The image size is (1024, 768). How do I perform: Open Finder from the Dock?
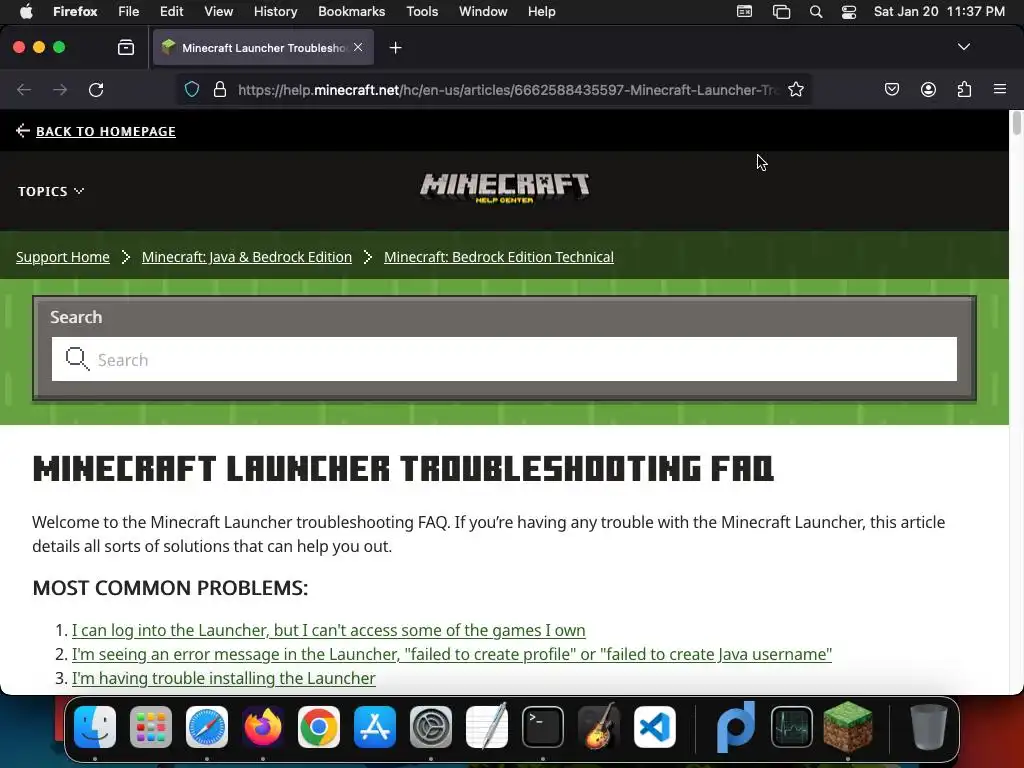pos(95,727)
